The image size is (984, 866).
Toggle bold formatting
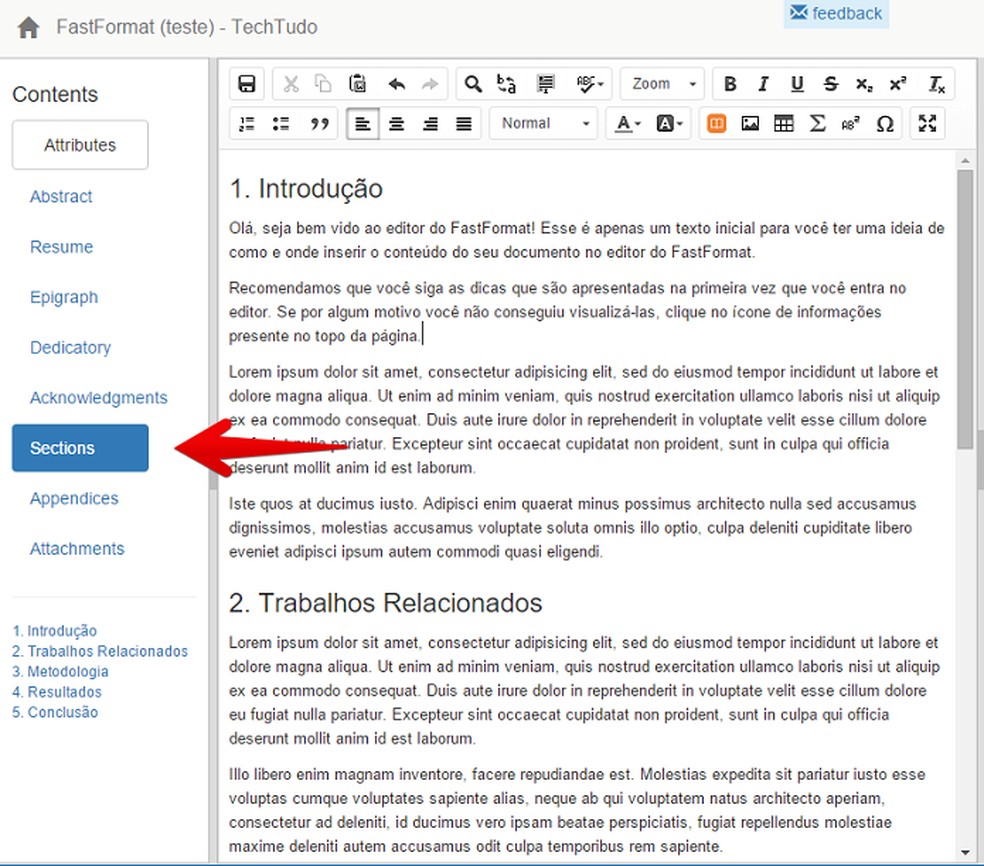(730, 84)
